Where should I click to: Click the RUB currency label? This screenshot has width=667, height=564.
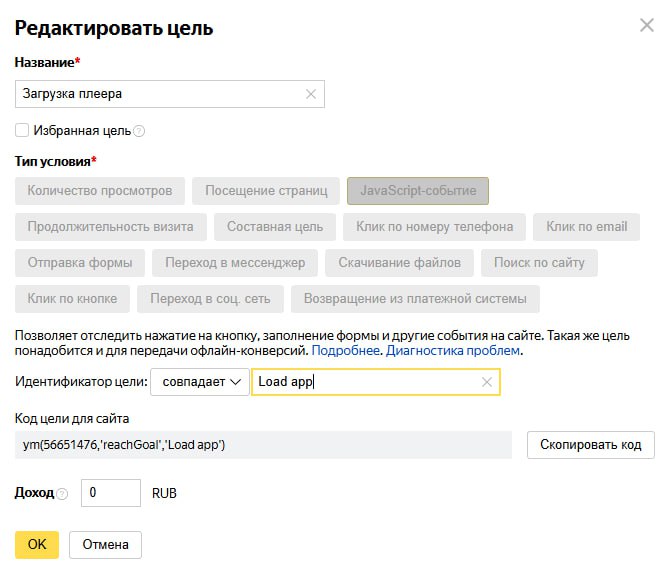pyautogui.click(x=164, y=493)
